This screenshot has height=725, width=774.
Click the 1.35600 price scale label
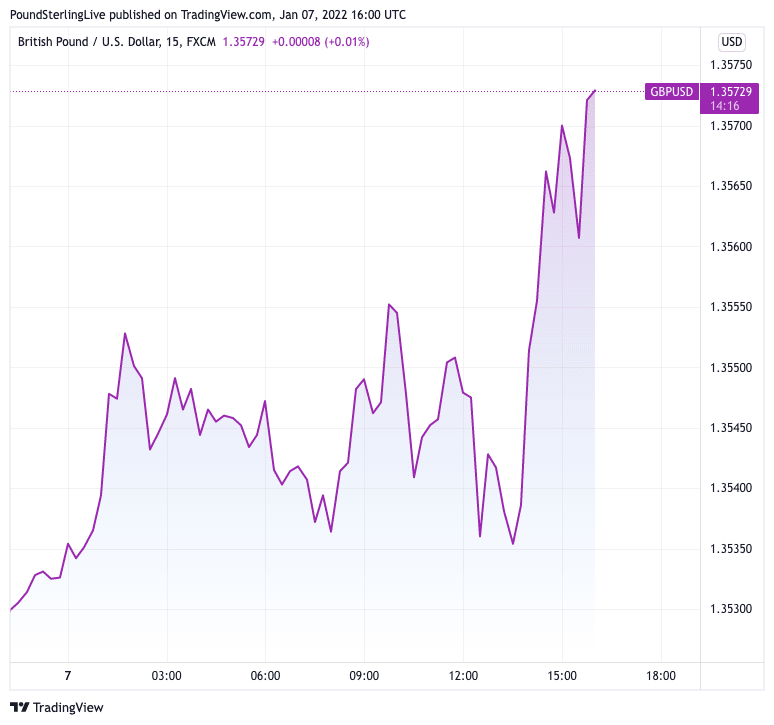click(x=730, y=247)
